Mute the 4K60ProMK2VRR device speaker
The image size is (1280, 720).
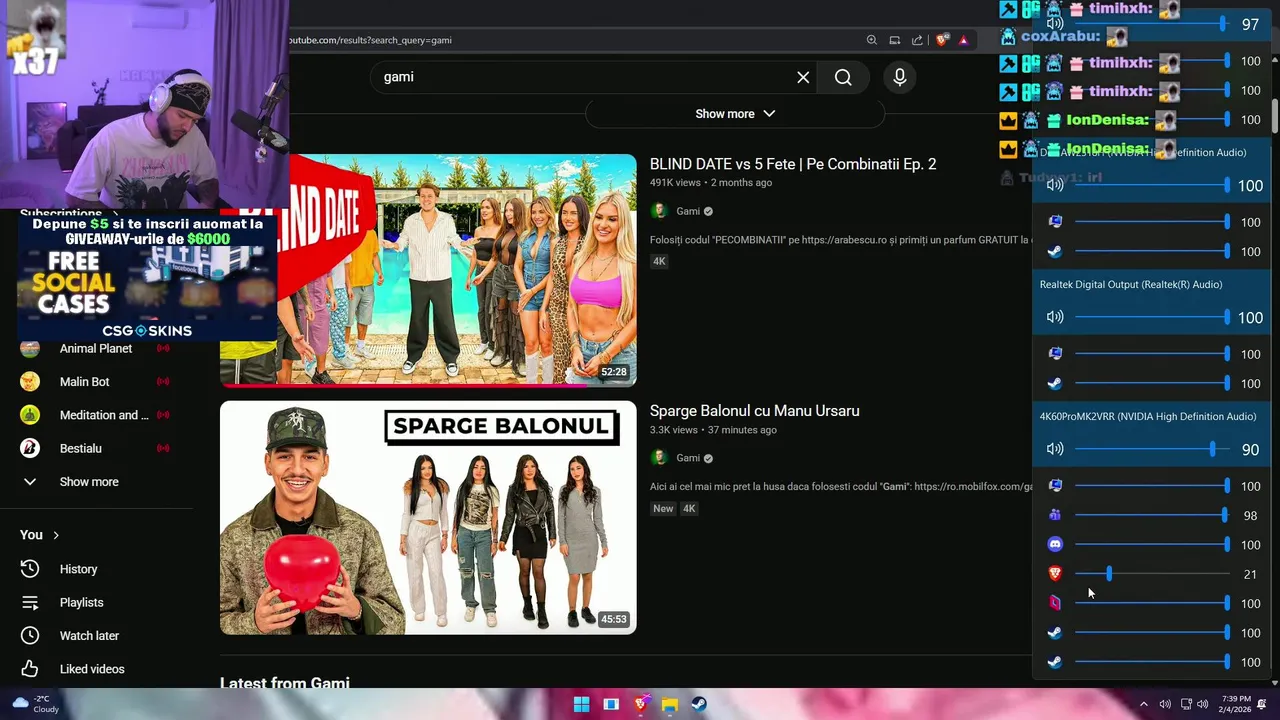[1055, 449]
